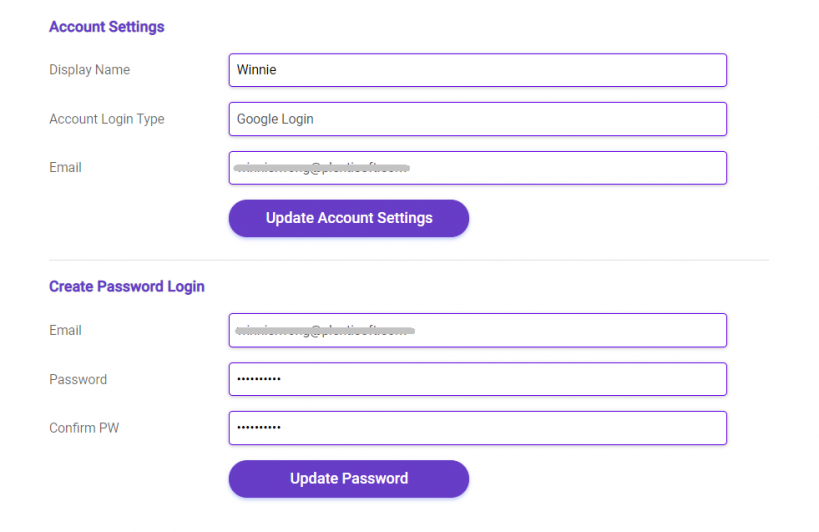Image resolution: width=819 pixels, height=532 pixels.
Task: Click the Update Password button
Action: (x=348, y=479)
